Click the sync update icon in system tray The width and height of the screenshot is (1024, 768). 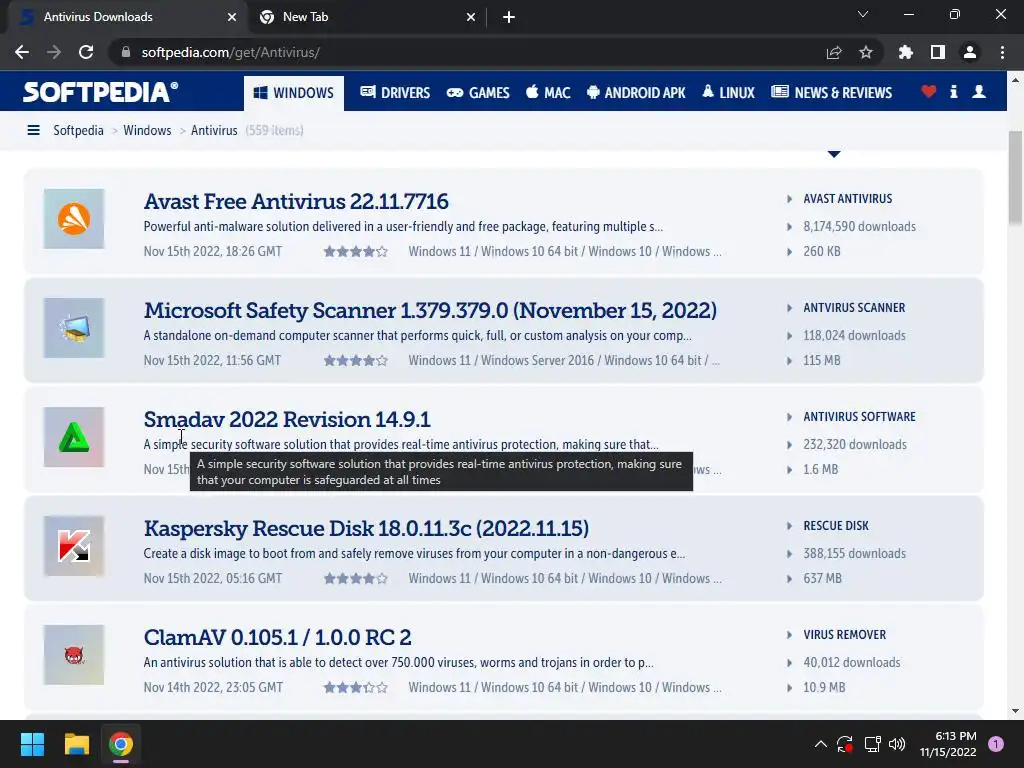(845, 744)
